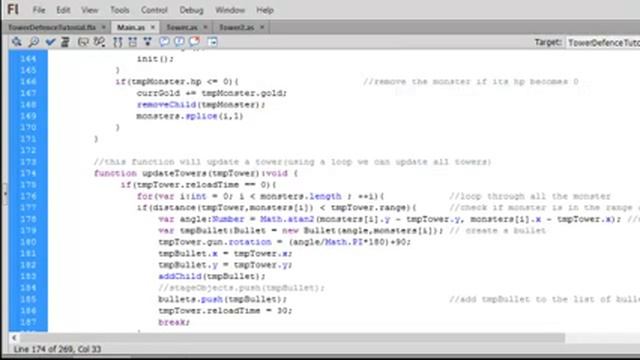Click 'removeChild(tmpMonster);' line
The image size is (640, 360).
click(x=201, y=104)
